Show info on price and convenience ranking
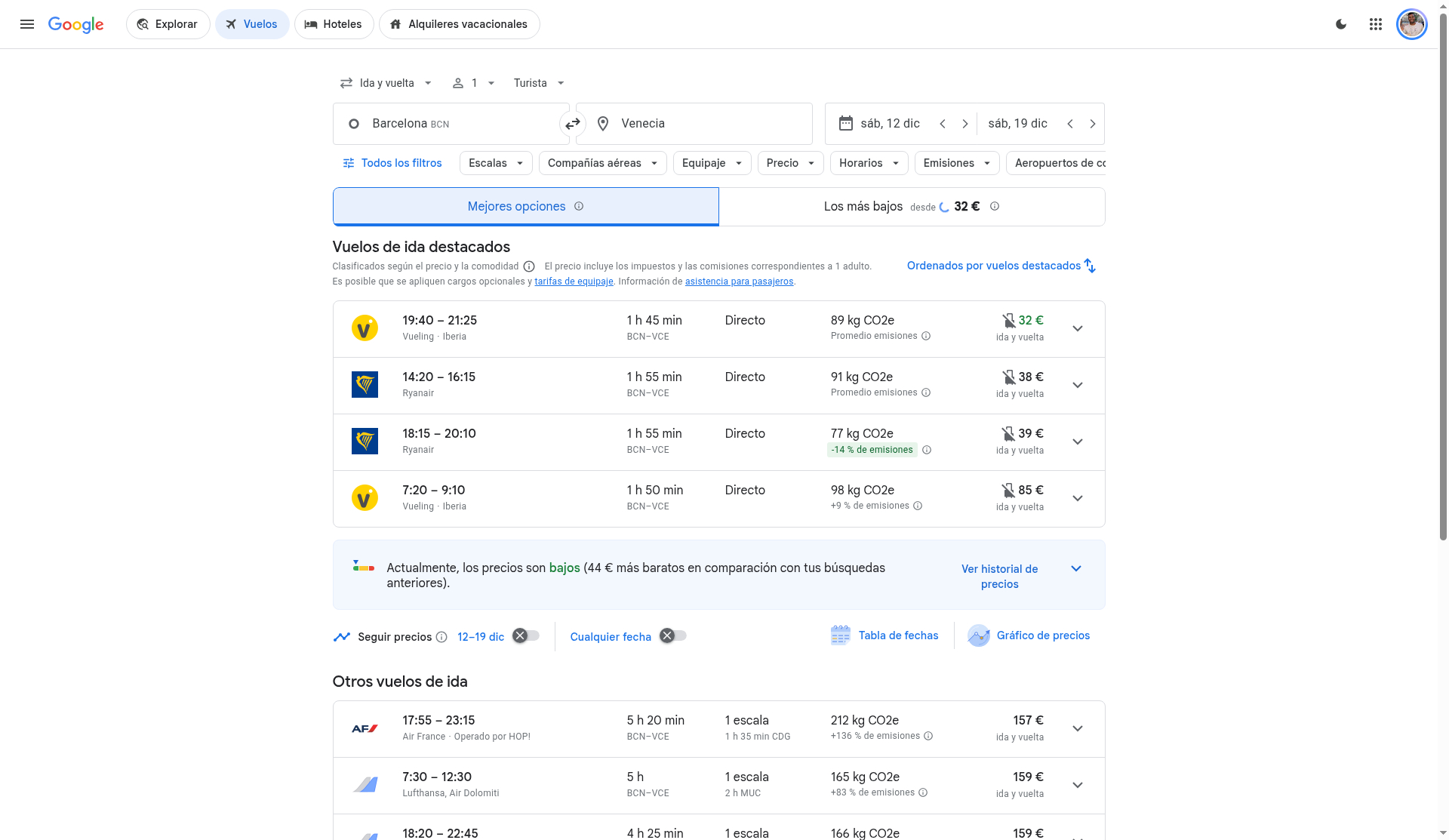This screenshot has height=840, width=1449. pyautogui.click(x=529, y=266)
